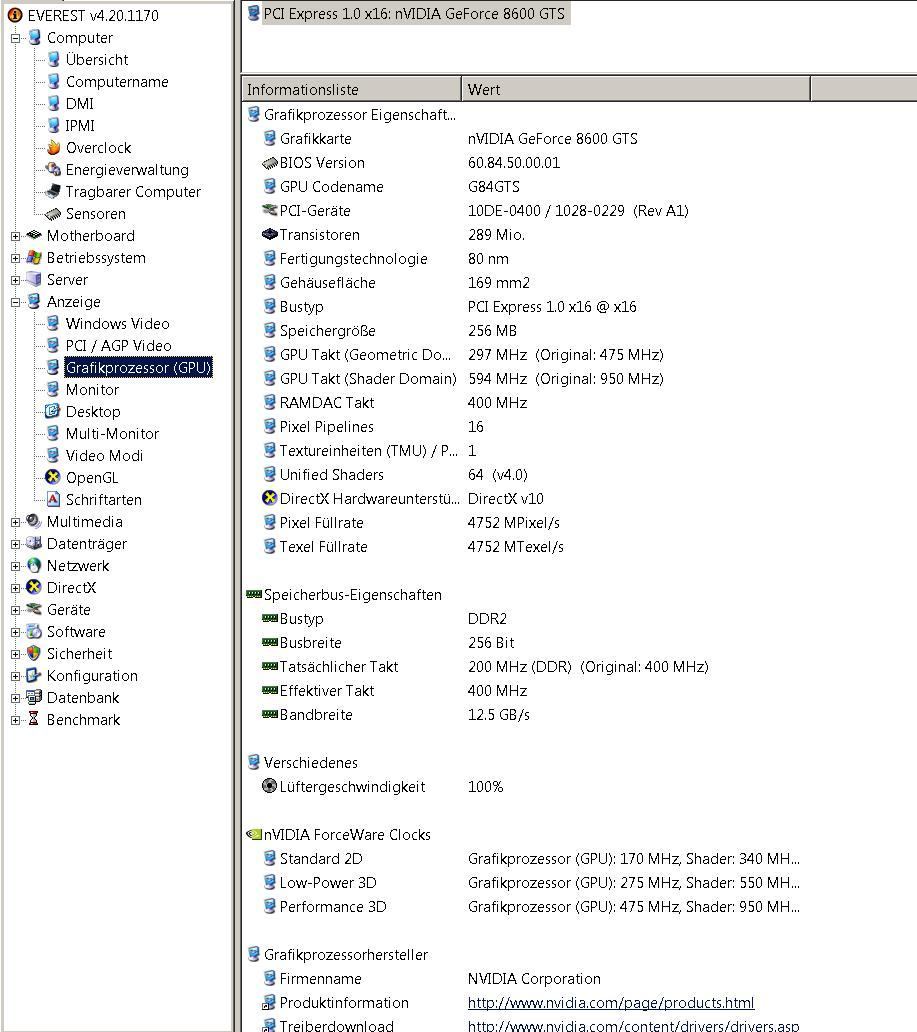Click the Wert column header
The image size is (917, 1032).
636,90
